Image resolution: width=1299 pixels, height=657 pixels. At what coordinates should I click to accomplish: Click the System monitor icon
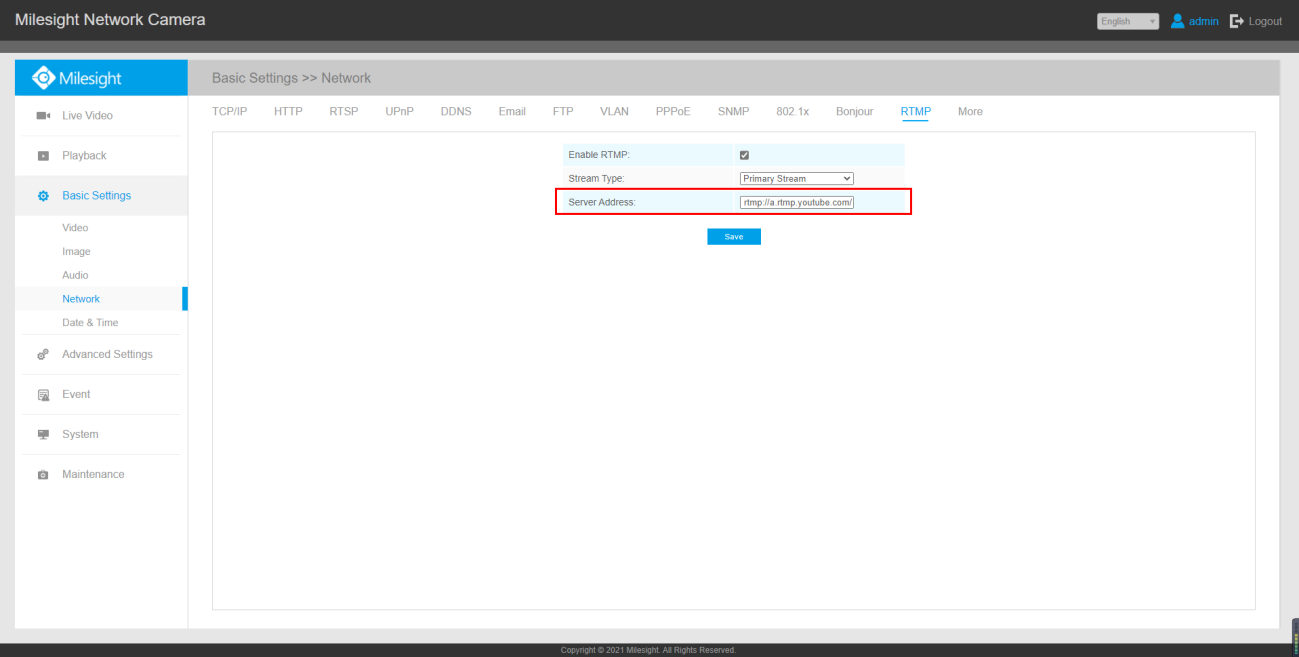click(43, 435)
